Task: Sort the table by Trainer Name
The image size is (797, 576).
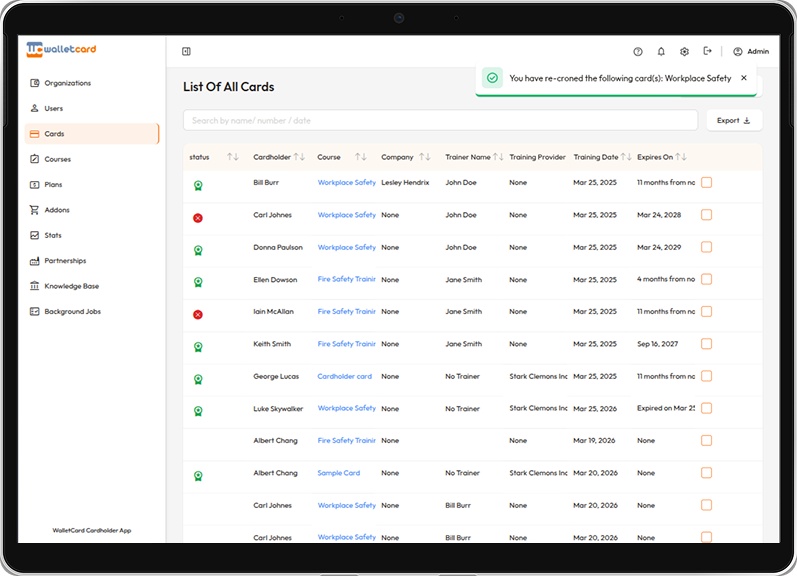Action: 498,157
